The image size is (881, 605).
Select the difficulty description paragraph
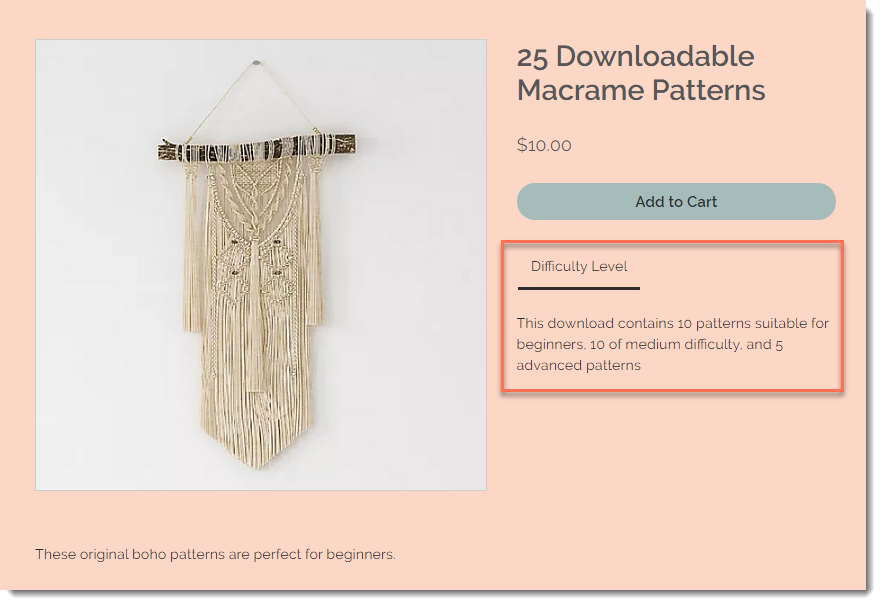(x=673, y=344)
